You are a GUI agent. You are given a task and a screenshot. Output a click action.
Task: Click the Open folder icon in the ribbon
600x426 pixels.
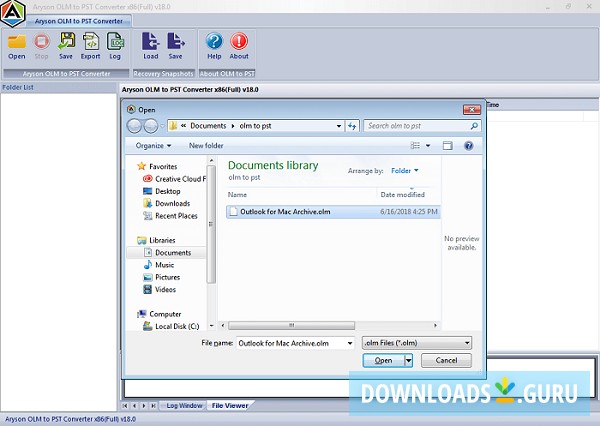point(17,41)
